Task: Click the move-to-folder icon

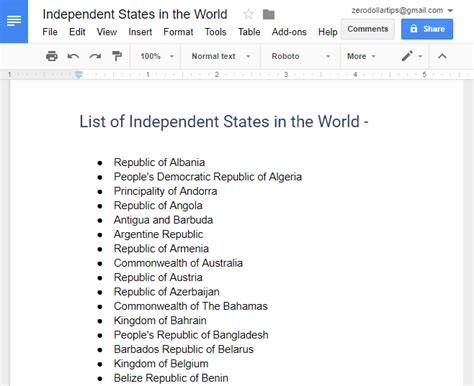Action: (x=268, y=14)
